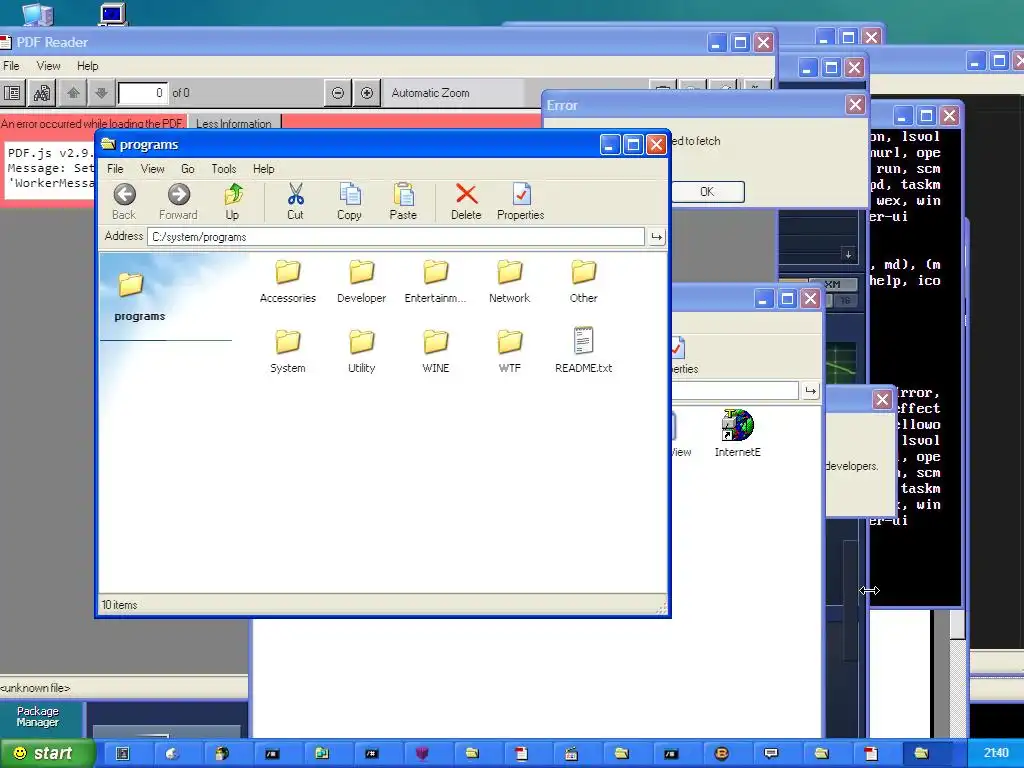Click the go arrow beside the programs address
The height and width of the screenshot is (768, 1024).
[x=656, y=237]
